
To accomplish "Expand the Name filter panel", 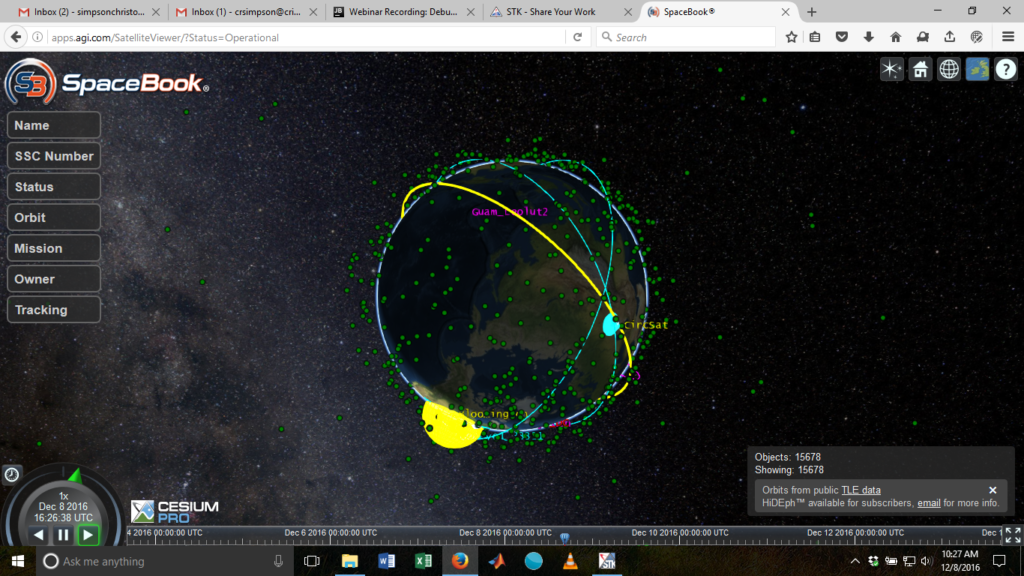I will point(53,125).
